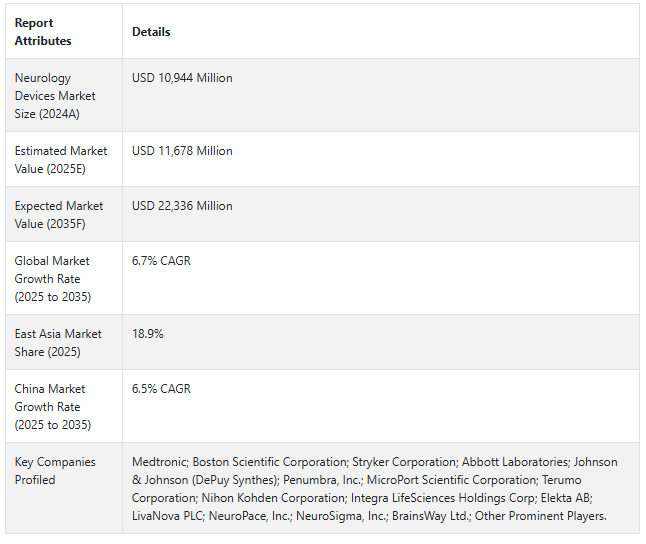Click Nihon Kohden Corporation in list
Viewport: 646px width, 544px height.
[273, 498]
